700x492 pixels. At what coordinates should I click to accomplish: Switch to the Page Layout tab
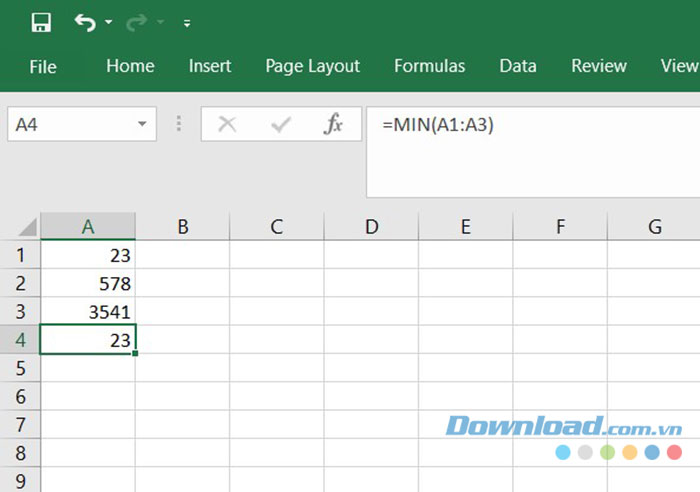[312, 67]
